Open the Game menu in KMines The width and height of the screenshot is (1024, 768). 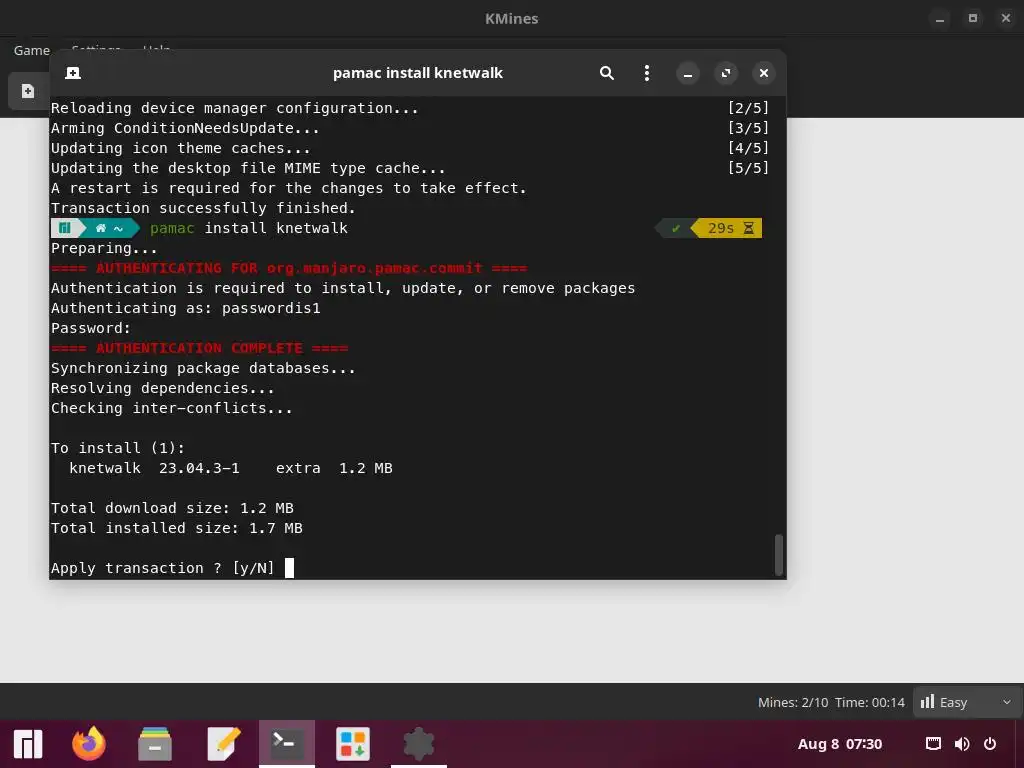tap(31, 50)
